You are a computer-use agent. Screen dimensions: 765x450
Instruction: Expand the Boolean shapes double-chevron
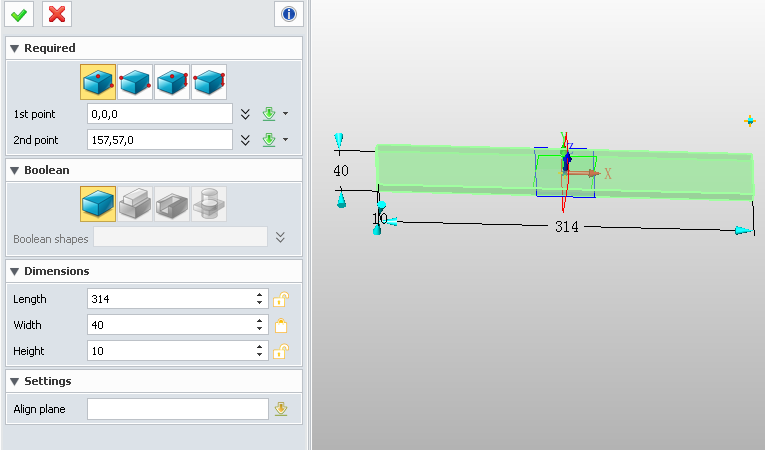(280, 237)
